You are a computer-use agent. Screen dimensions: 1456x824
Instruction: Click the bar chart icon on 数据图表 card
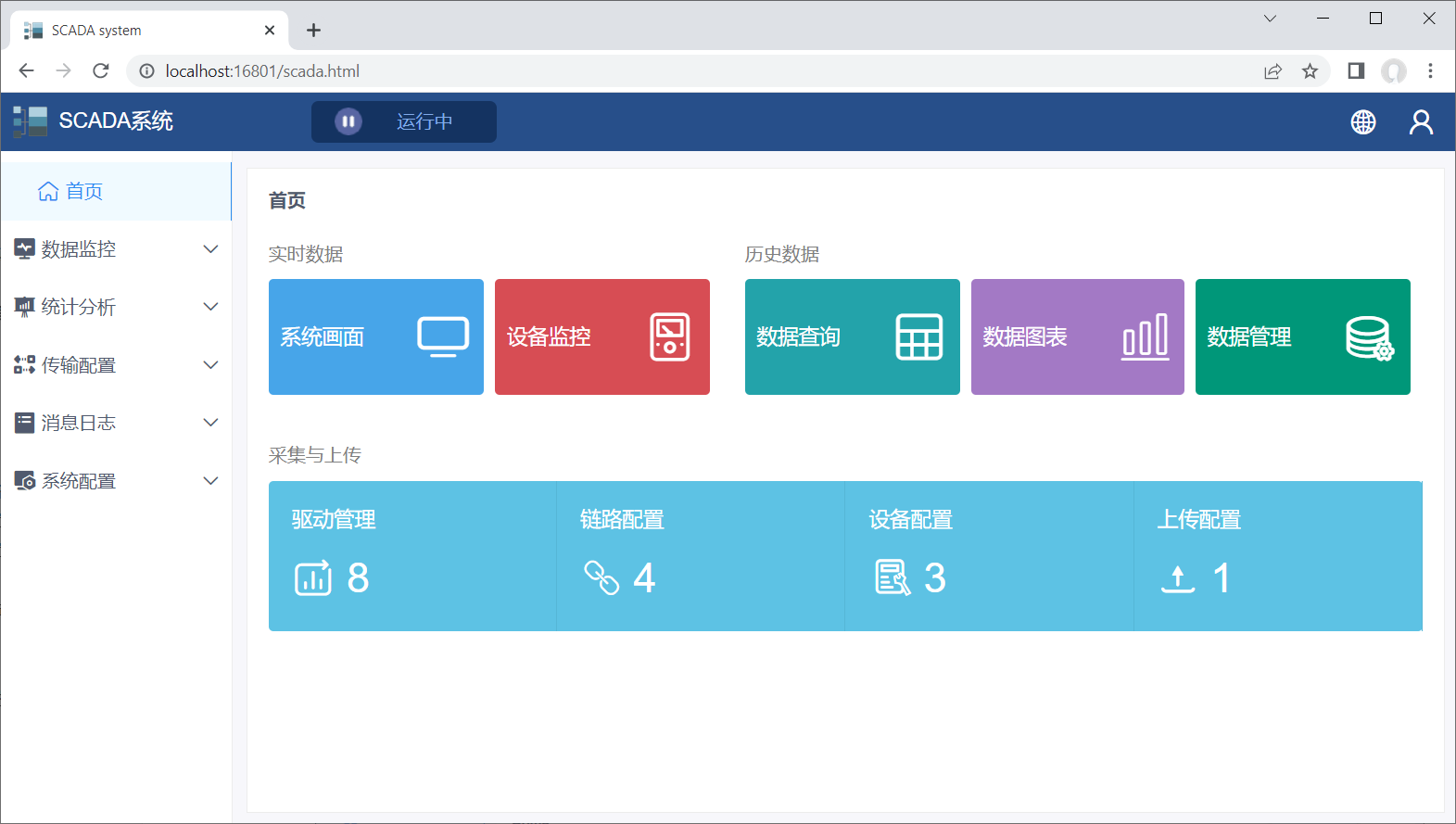[x=1146, y=336]
